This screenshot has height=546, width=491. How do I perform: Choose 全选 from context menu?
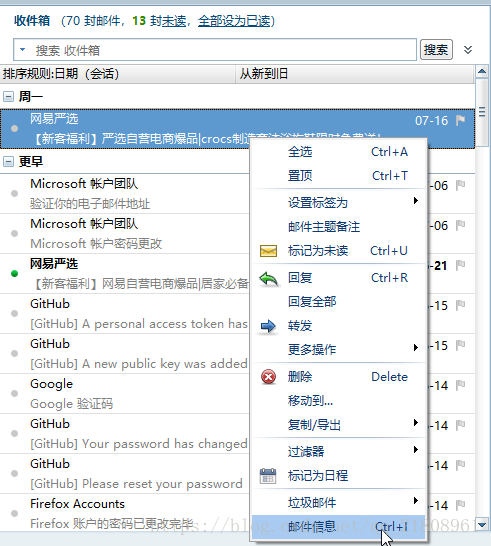click(338, 152)
